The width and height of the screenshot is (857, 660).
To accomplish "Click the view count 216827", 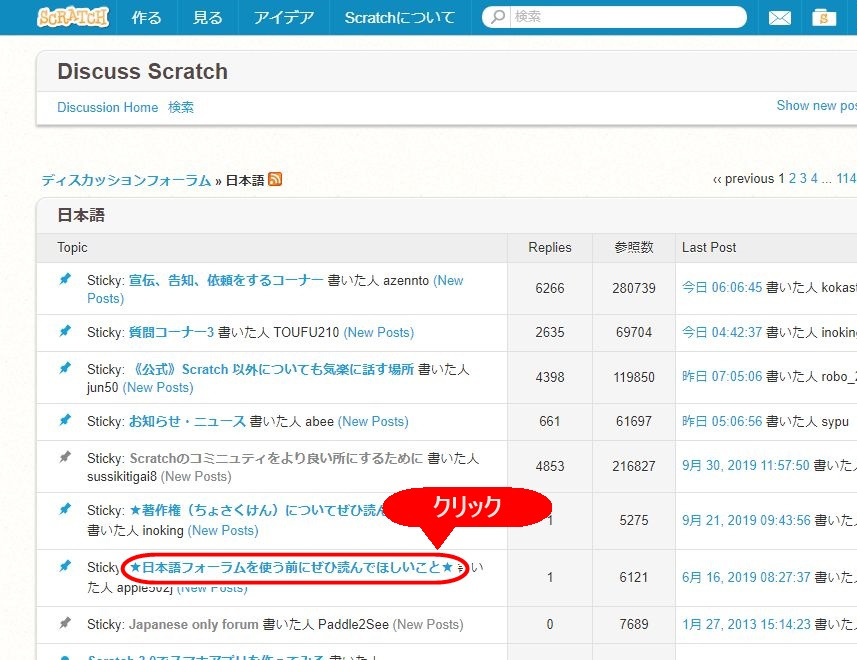I will [634, 466].
